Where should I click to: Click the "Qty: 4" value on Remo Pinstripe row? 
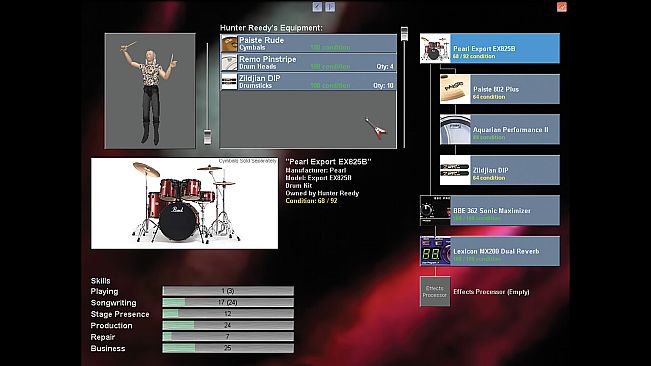(x=385, y=66)
